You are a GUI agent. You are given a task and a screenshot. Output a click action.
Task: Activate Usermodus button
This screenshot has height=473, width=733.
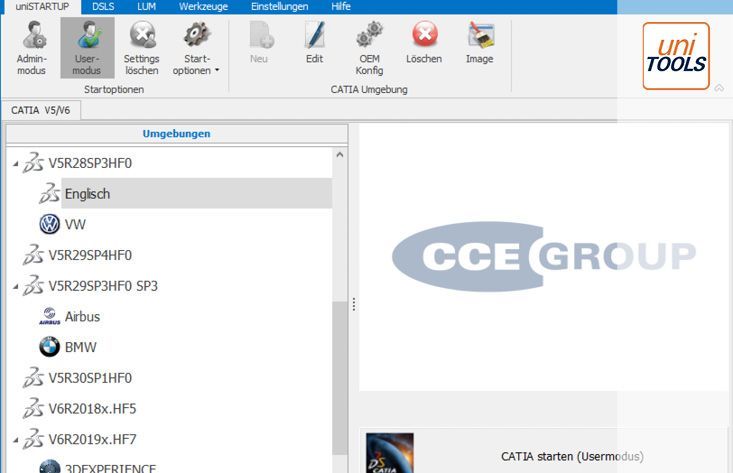point(87,48)
